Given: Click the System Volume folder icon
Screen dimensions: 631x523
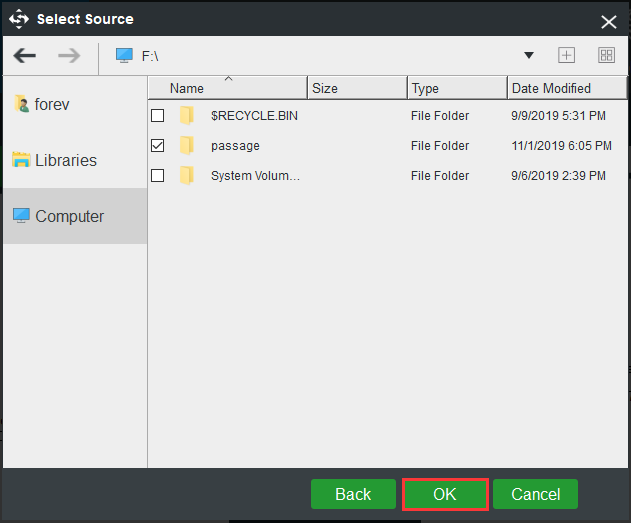Looking at the screenshot, I should click(x=186, y=176).
